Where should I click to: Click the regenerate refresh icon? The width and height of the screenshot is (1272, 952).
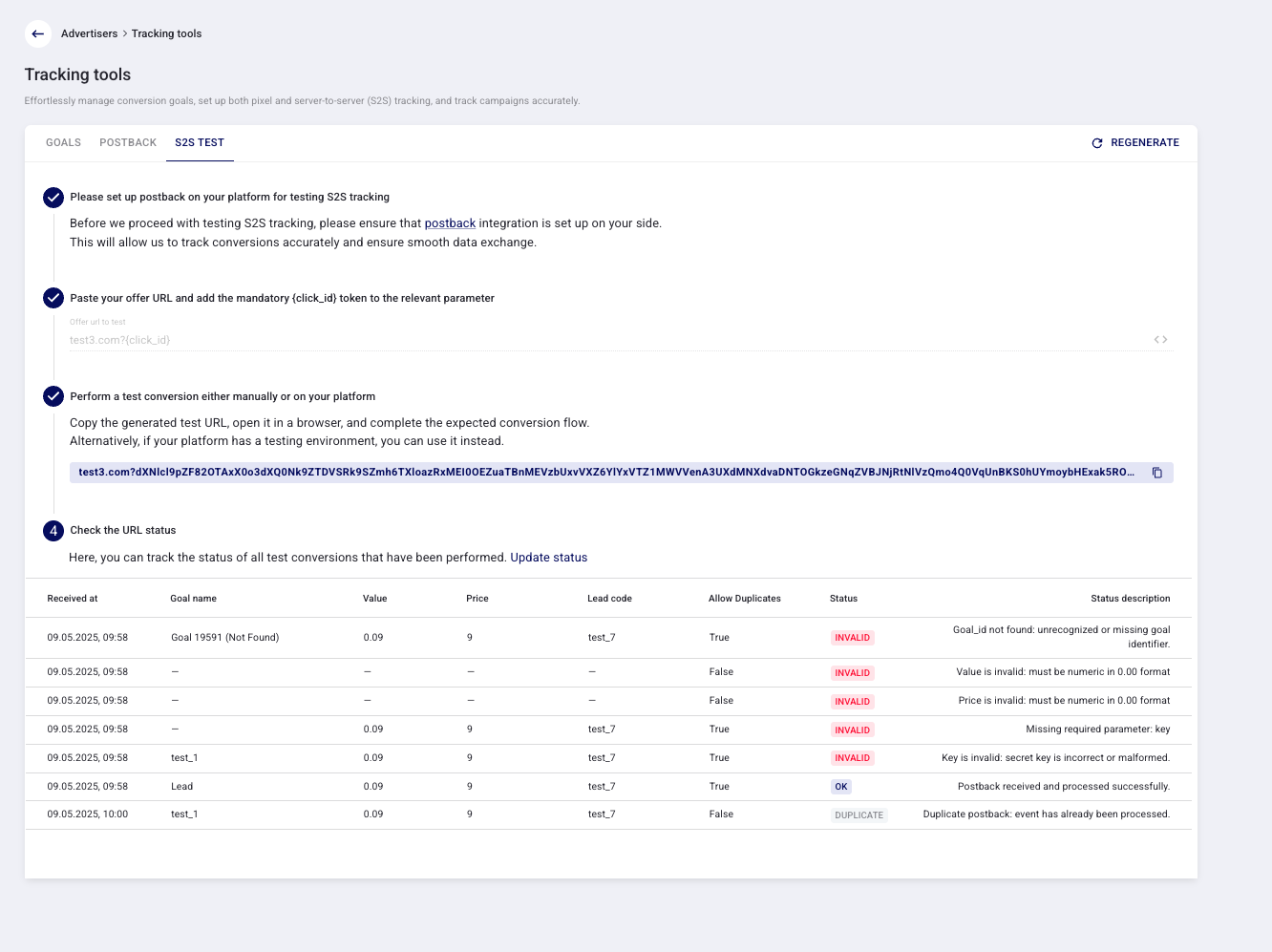[1097, 143]
